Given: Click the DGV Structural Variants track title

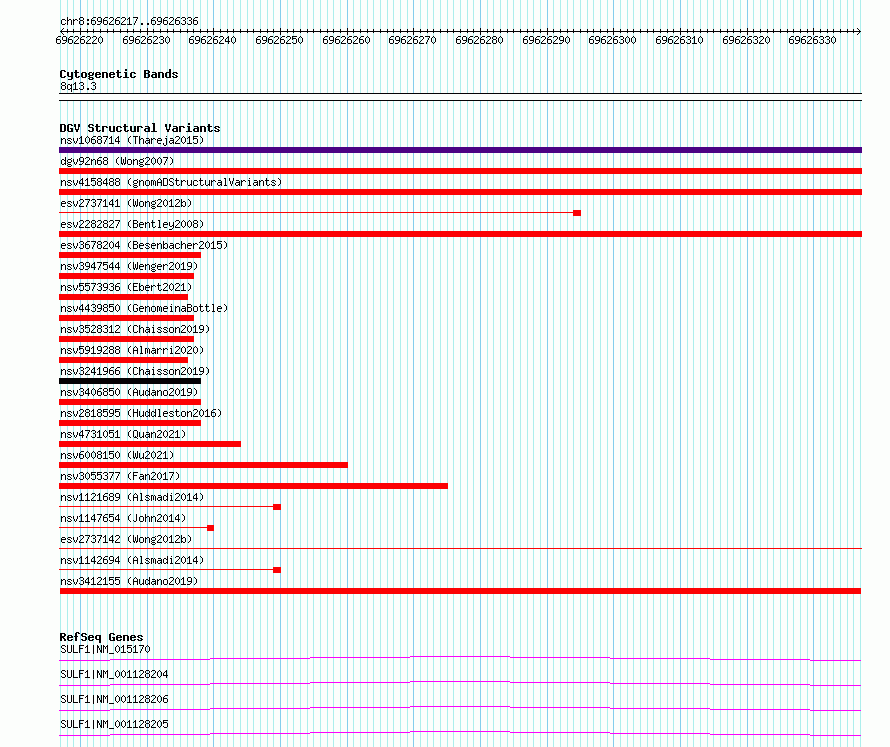Looking at the screenshot, I should 140,128.
